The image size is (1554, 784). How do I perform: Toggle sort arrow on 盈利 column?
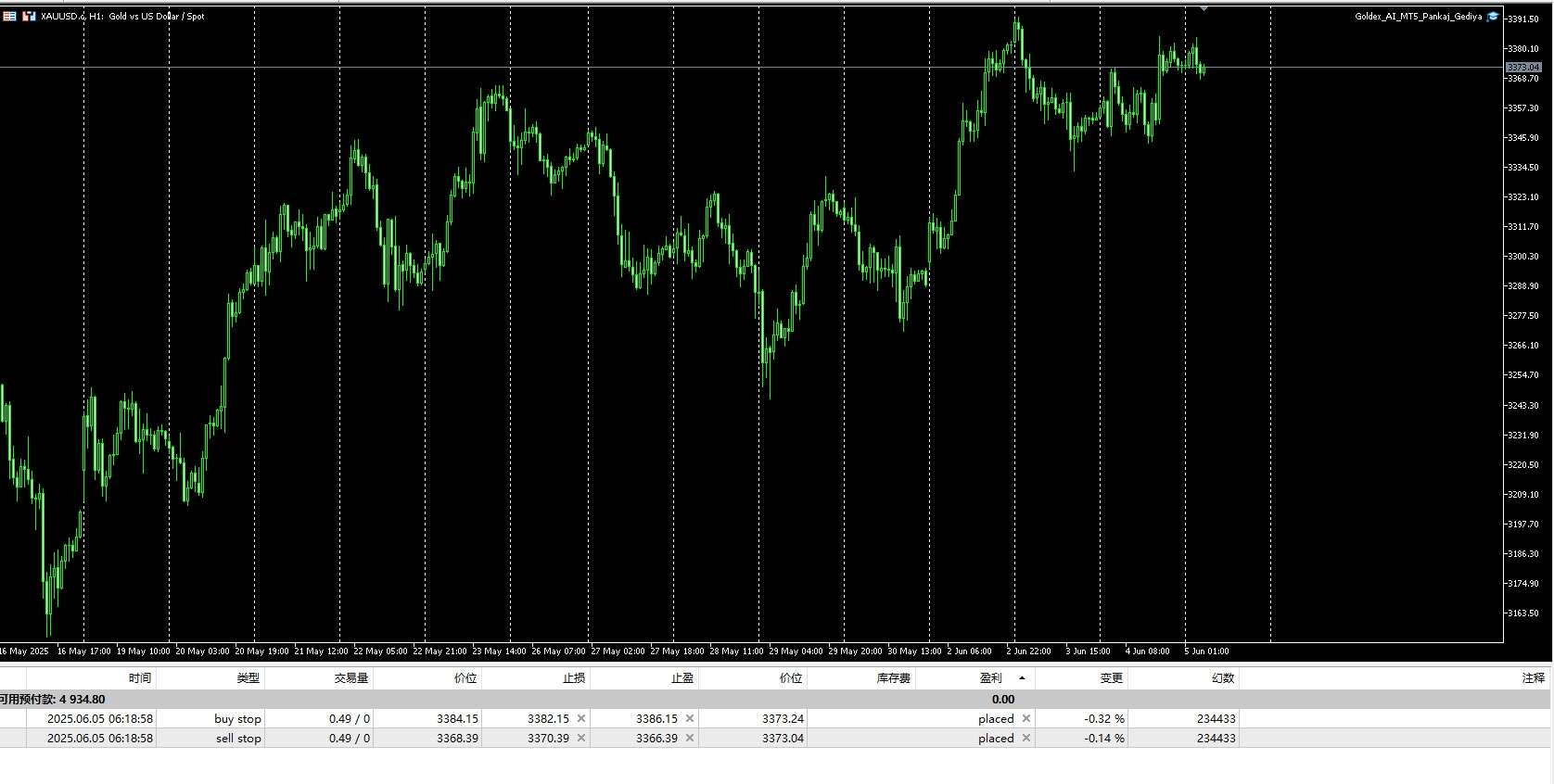1022,678
